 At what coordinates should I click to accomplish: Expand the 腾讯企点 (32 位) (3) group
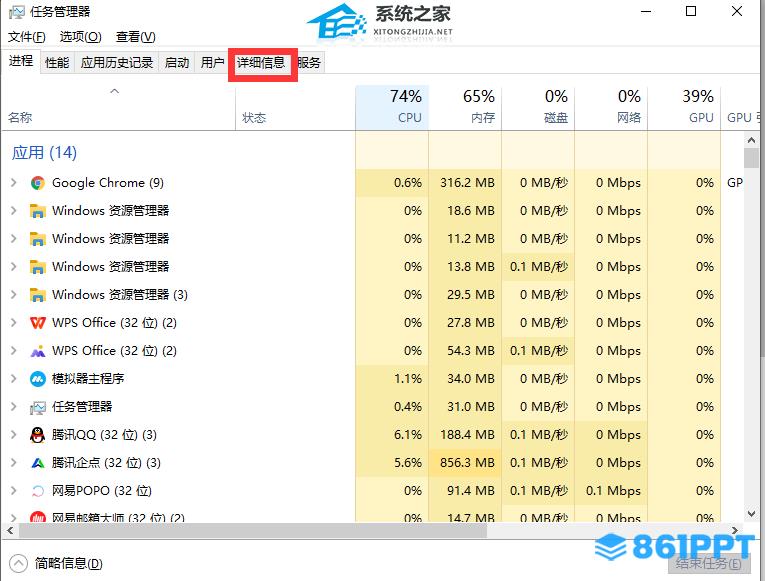14,462
